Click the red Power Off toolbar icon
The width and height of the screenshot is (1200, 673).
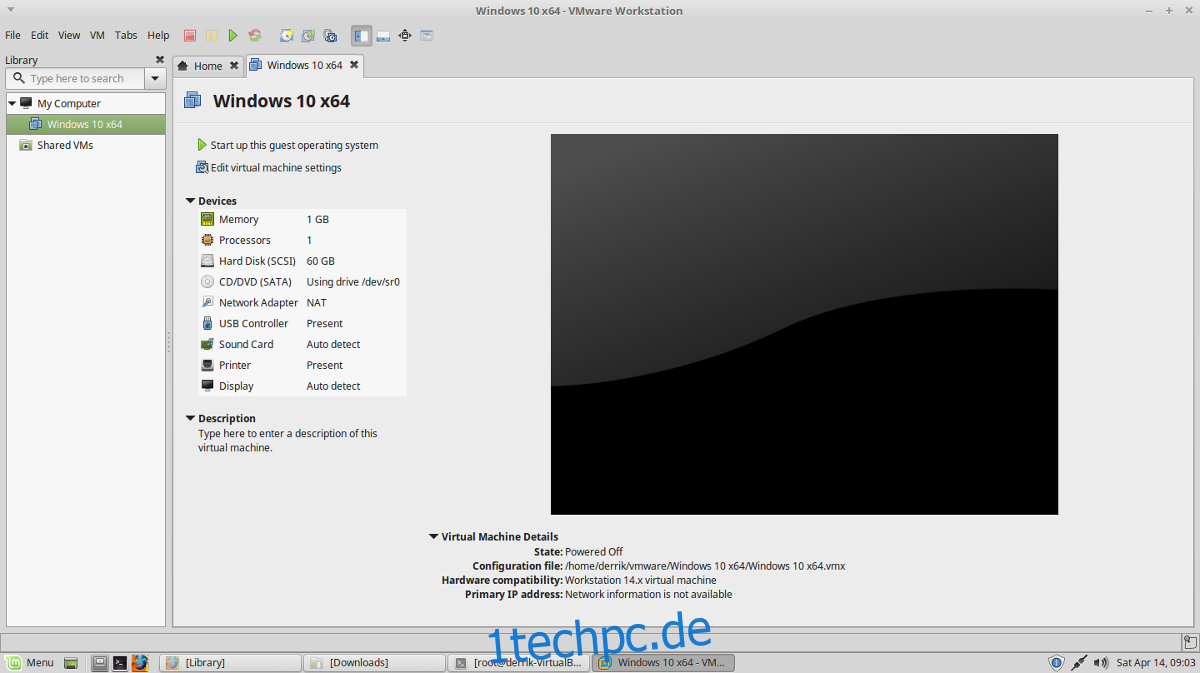point(190,35)
